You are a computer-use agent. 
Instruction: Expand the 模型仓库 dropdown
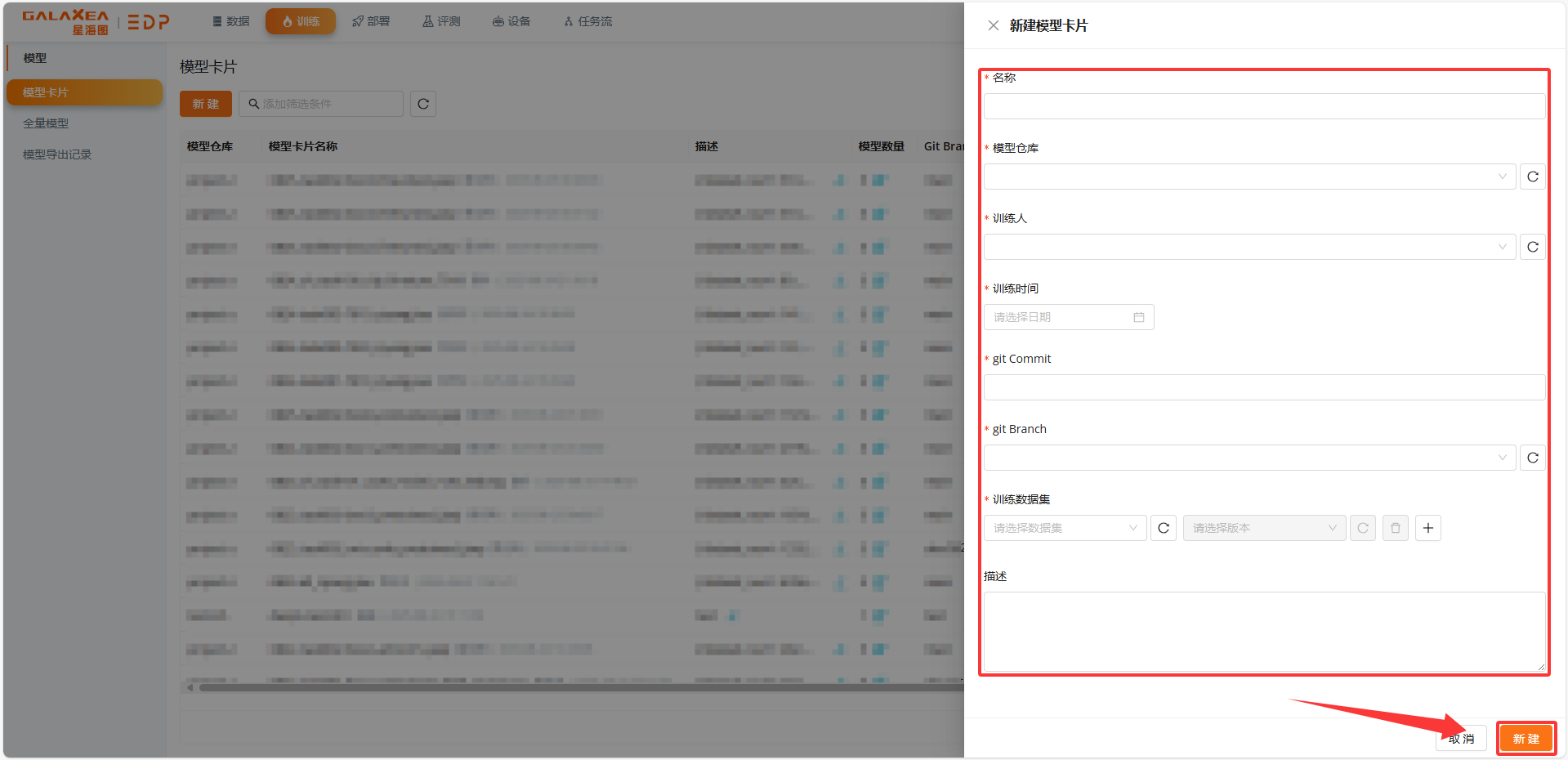tap(1249, 177)
